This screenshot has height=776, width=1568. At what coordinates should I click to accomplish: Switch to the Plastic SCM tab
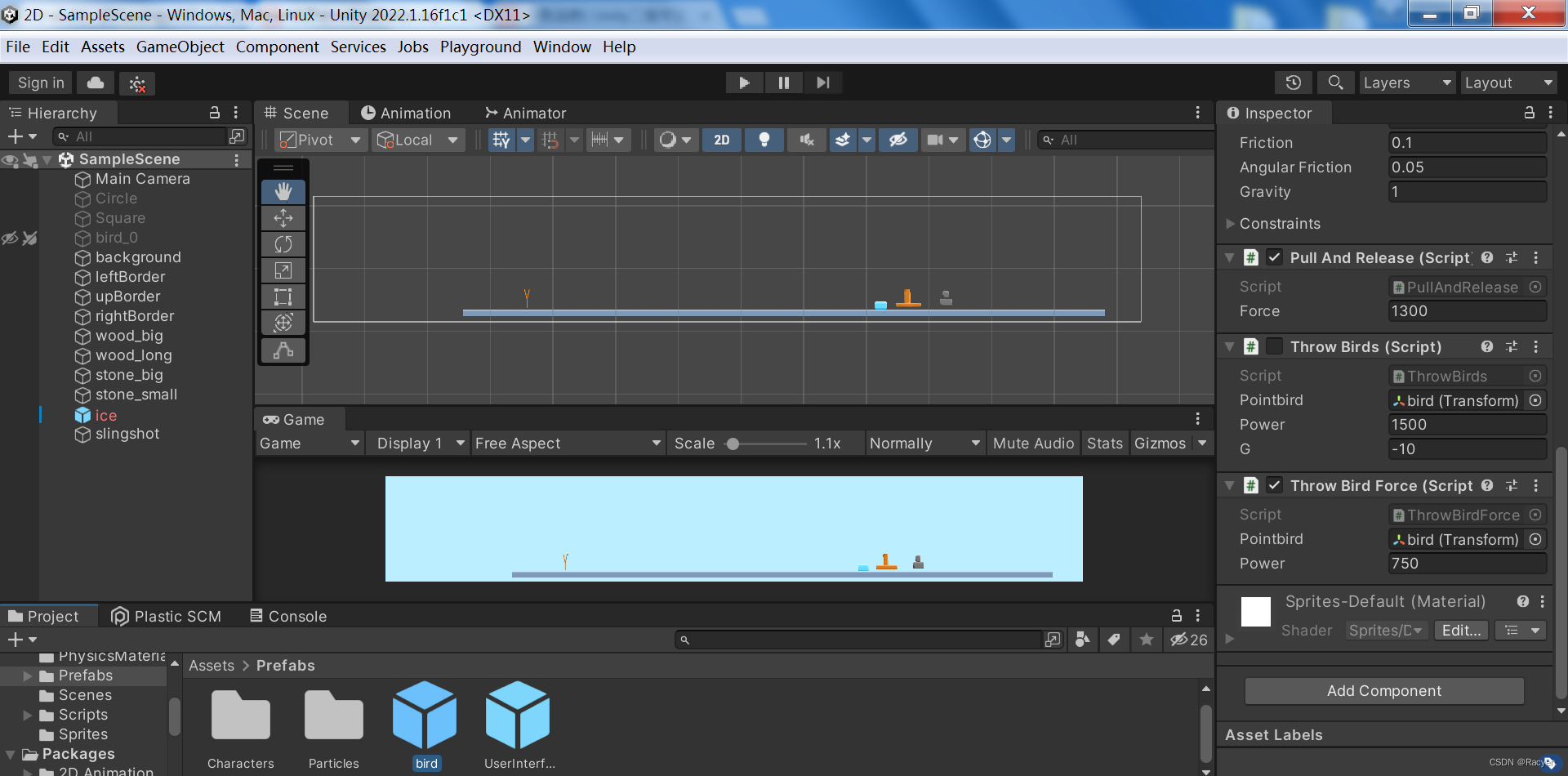coord(167,616)
